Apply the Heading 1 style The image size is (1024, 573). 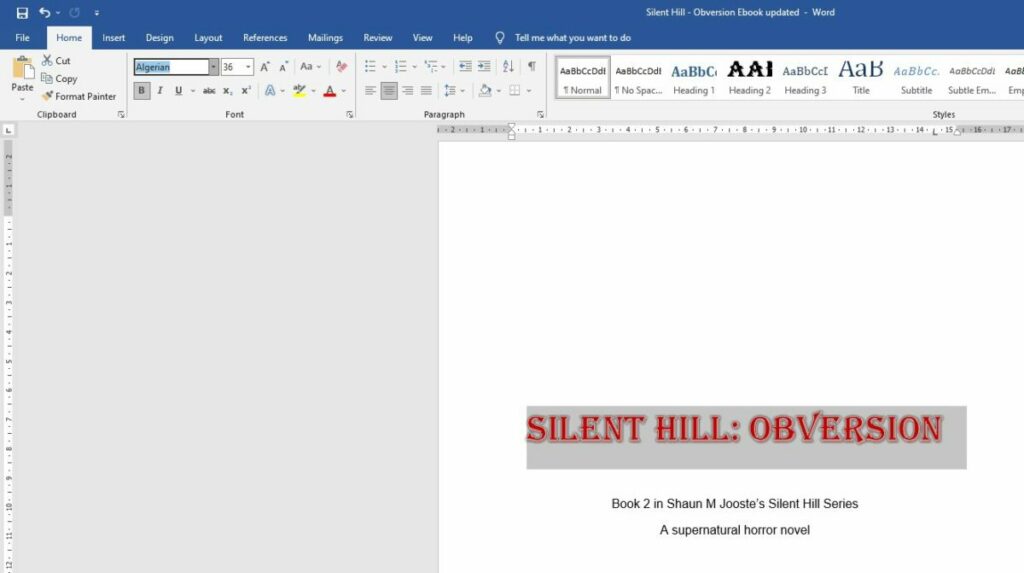[x=694, y=78]
